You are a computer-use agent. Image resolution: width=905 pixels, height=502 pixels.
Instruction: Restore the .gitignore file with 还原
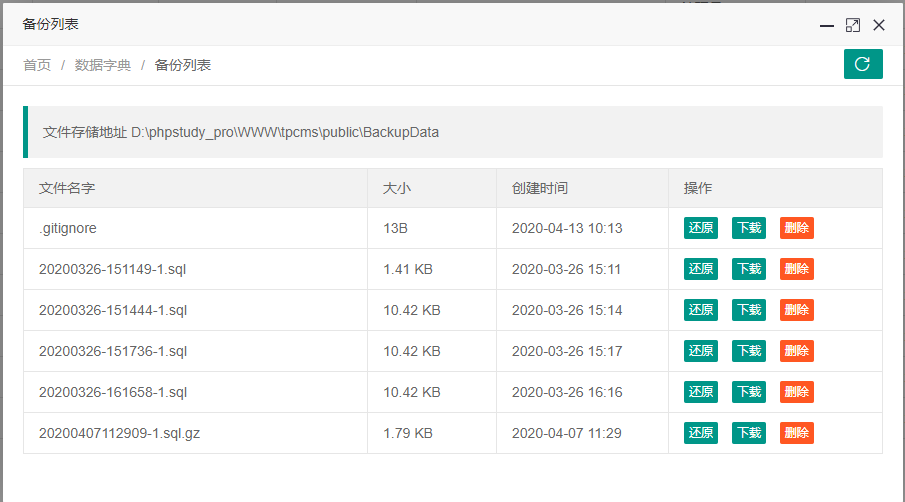click(700, 228)
